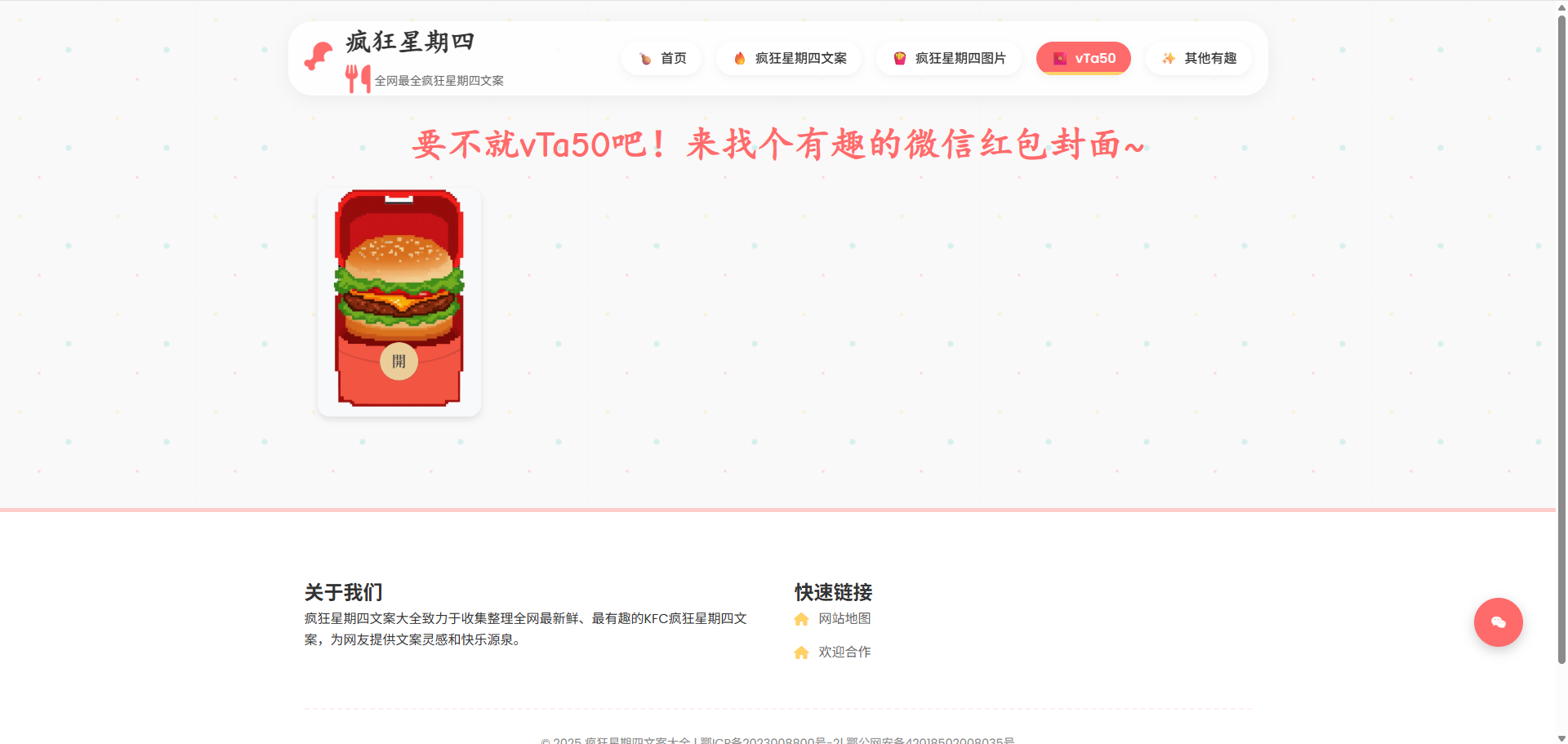The height and width of the screenshot is (744, 1568).
Task: Click the fries icon beside 疯狂星期四图片
Action: pyautogui.click(x=900, y=59)
